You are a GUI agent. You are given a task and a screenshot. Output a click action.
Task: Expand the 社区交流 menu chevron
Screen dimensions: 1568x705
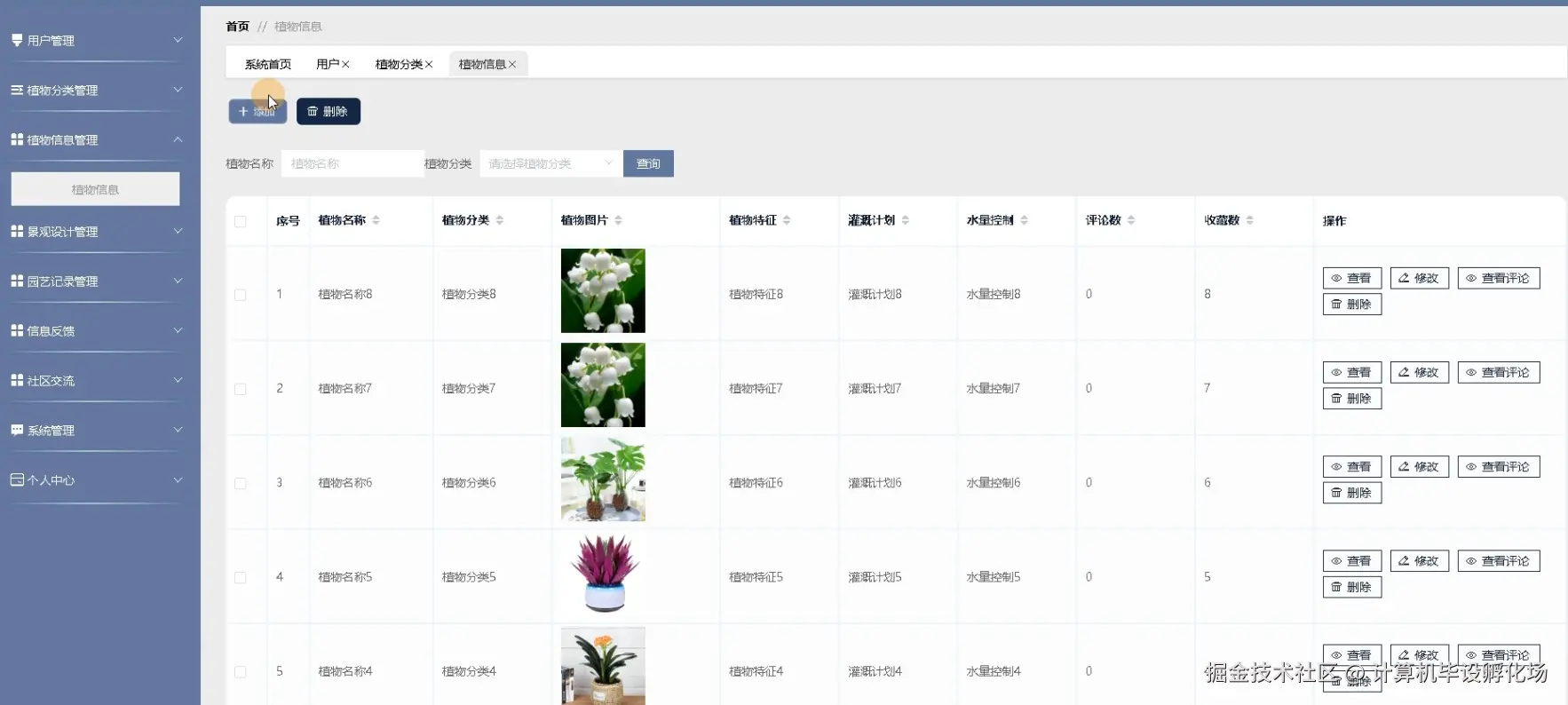[178, 380]
